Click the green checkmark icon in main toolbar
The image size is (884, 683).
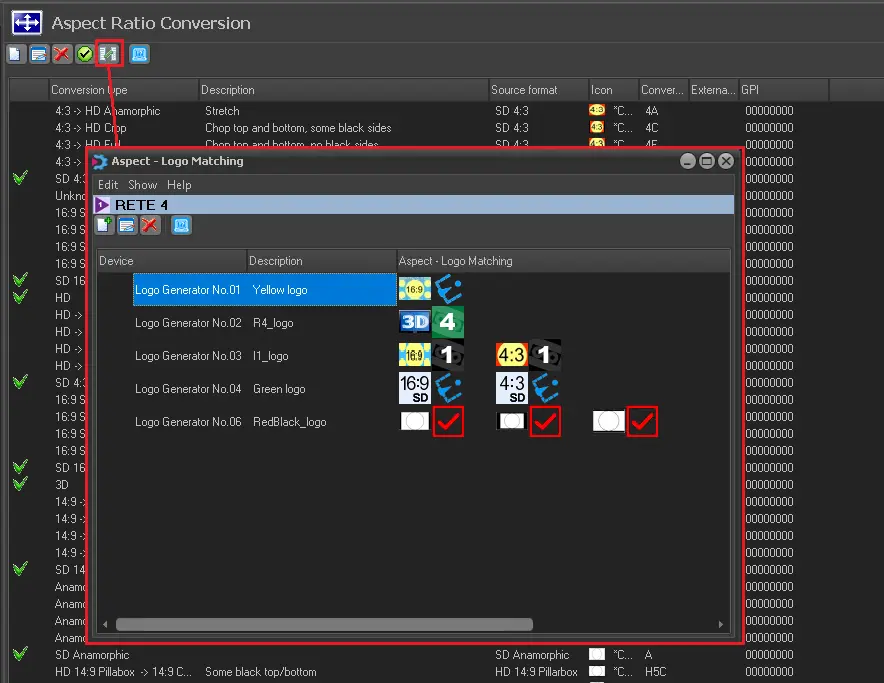tap(85, 54)
